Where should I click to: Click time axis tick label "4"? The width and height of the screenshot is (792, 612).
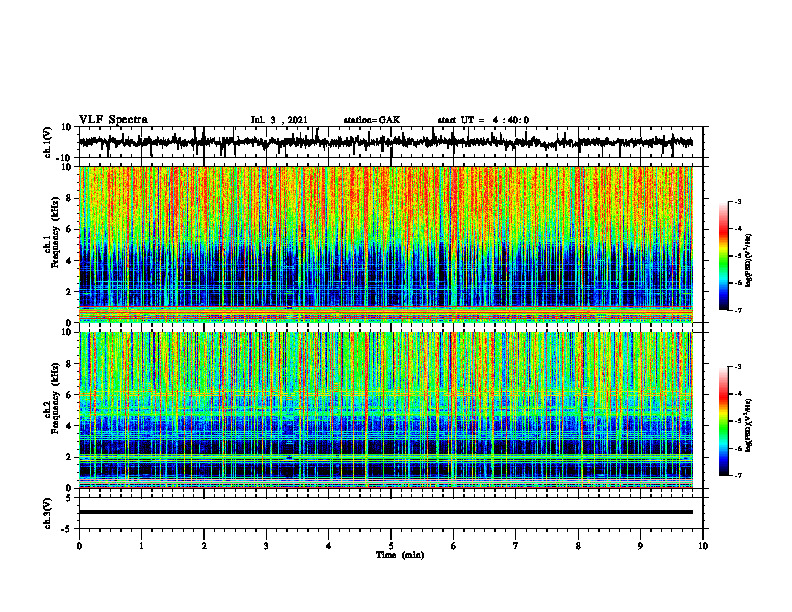click(329, 546)
